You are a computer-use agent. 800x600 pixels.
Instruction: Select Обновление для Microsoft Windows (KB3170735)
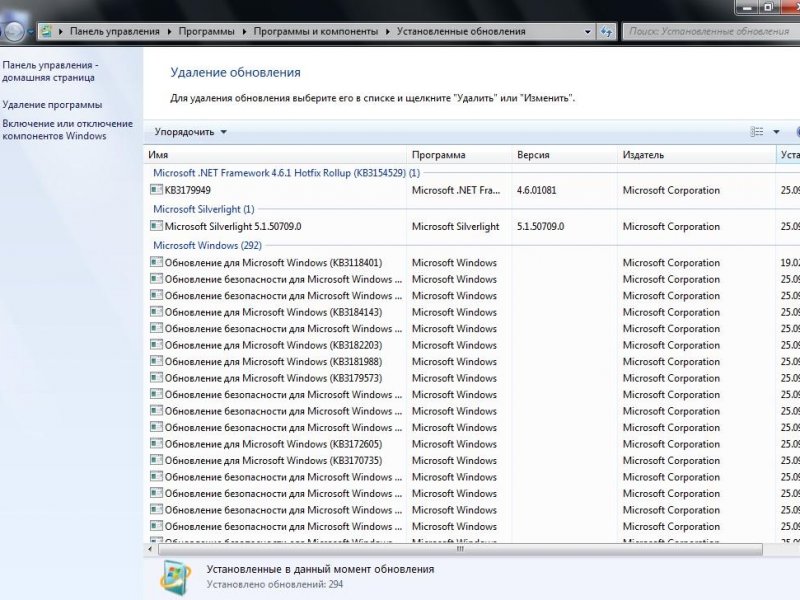pos(472,460)
